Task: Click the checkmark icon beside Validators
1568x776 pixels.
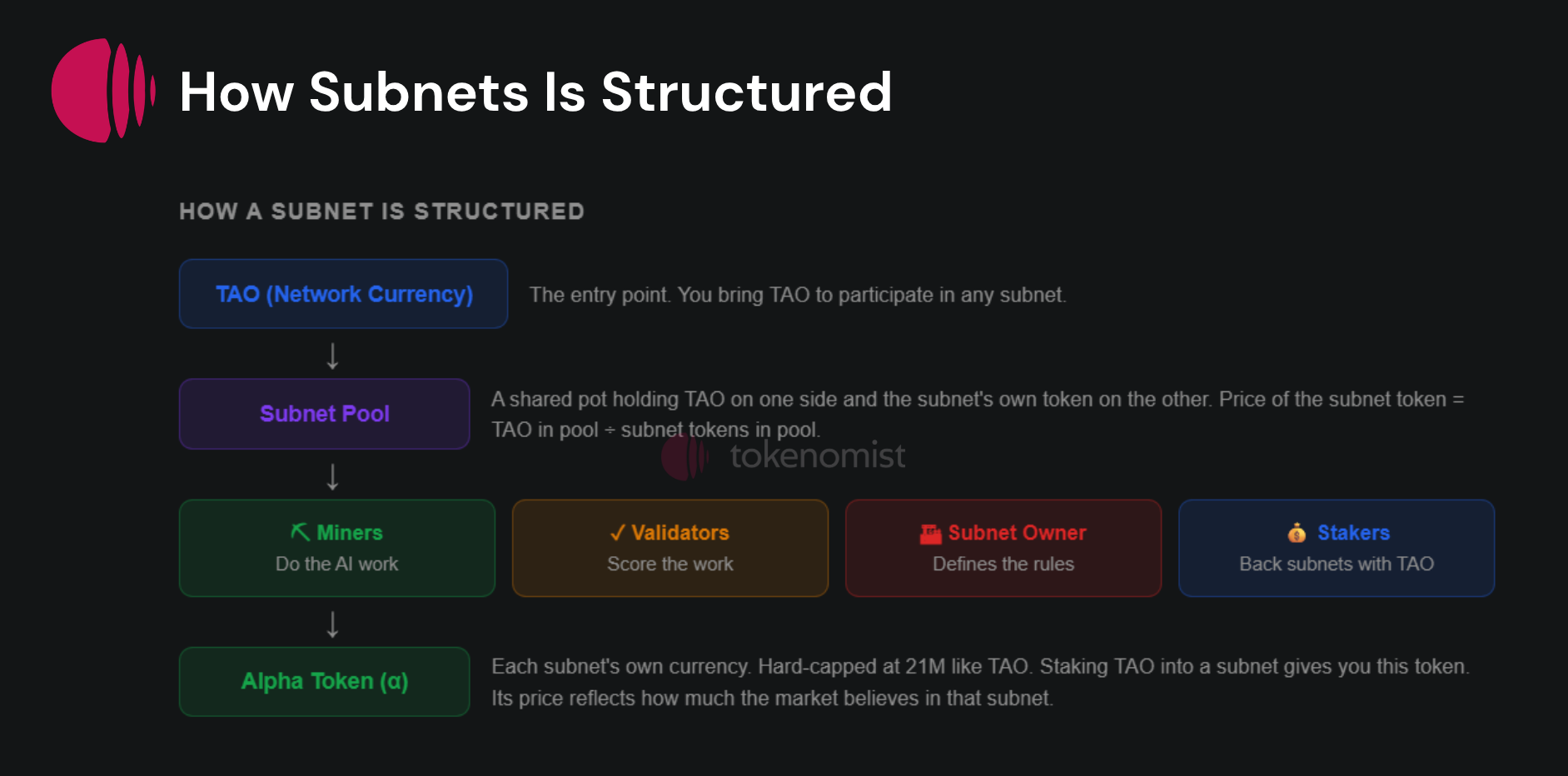Action: (617, 533)
